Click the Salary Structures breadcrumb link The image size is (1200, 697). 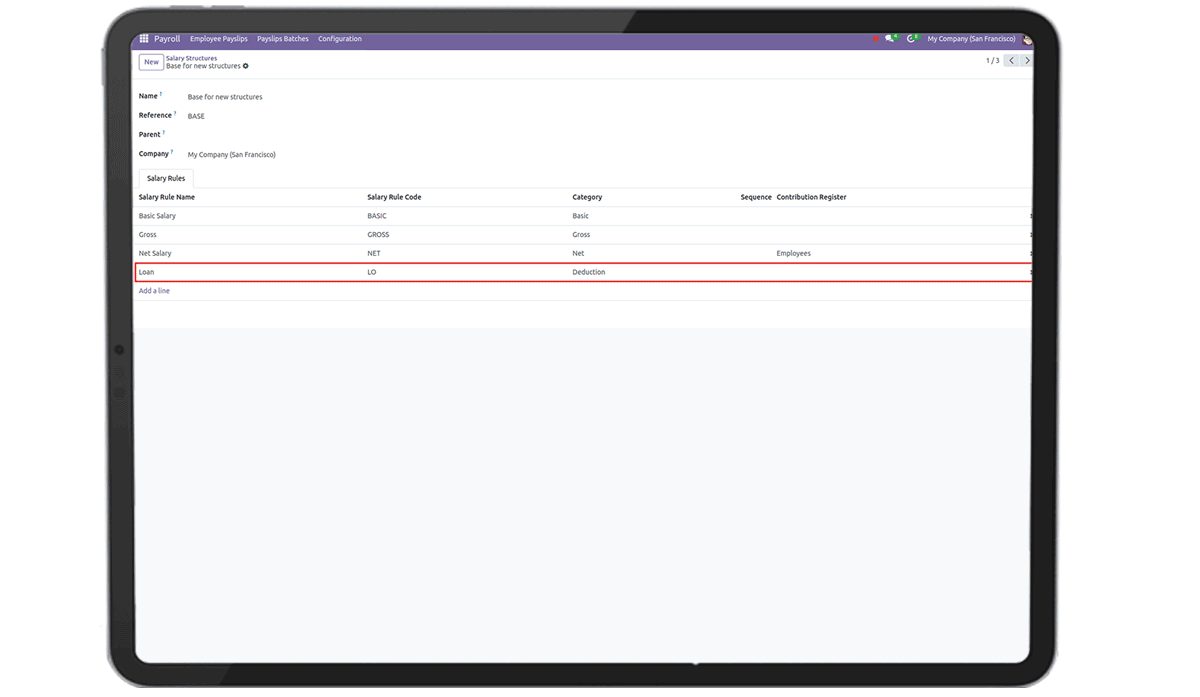pyautogui.click(x=191, y=58)
